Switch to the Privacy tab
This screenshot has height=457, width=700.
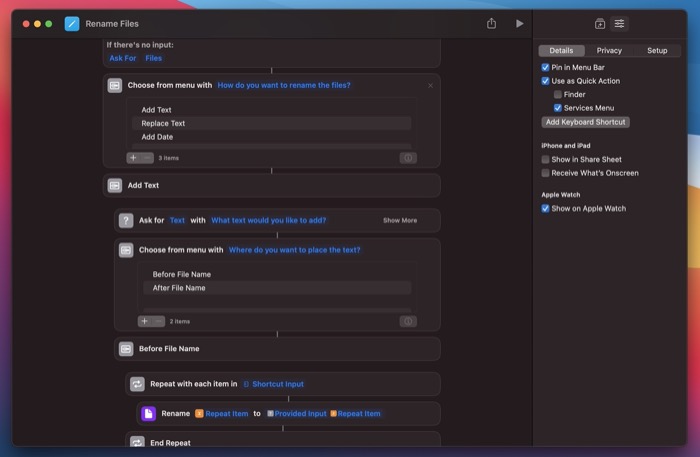(609, 50)
